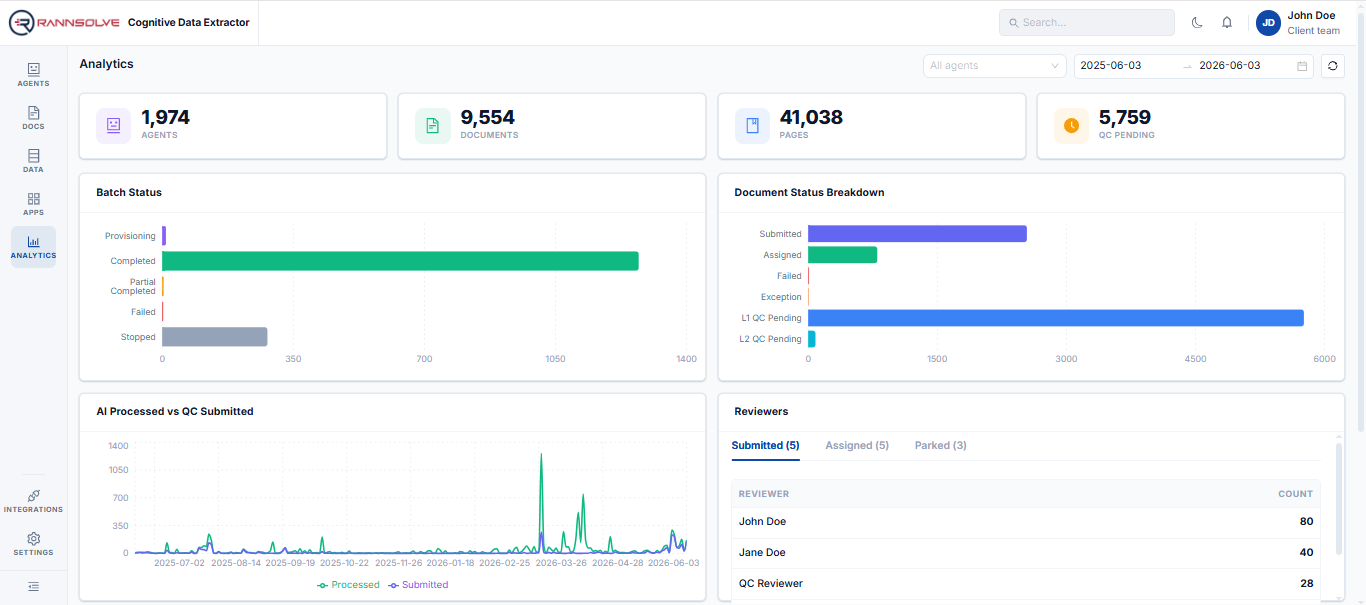Click the L2 QC Pending bar
This screenshot has width=1366, height=605.
pos(812,339)
